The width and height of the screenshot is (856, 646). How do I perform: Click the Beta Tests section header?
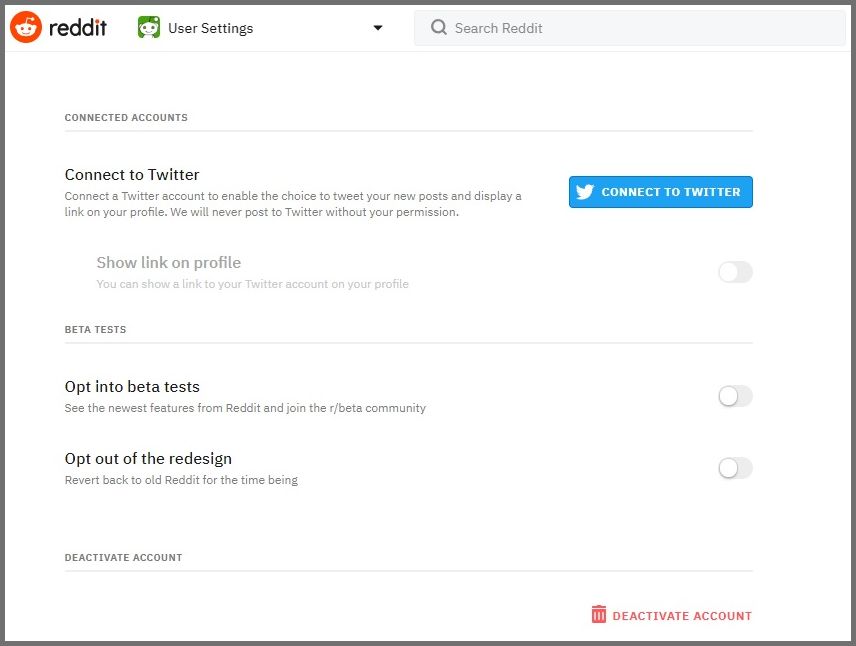[x=95, y=330]
